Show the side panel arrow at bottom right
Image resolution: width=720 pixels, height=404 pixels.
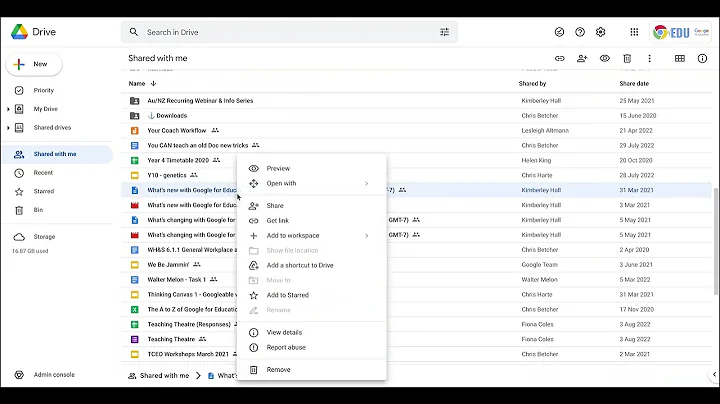pyautogui.click(x=714, y=375)
